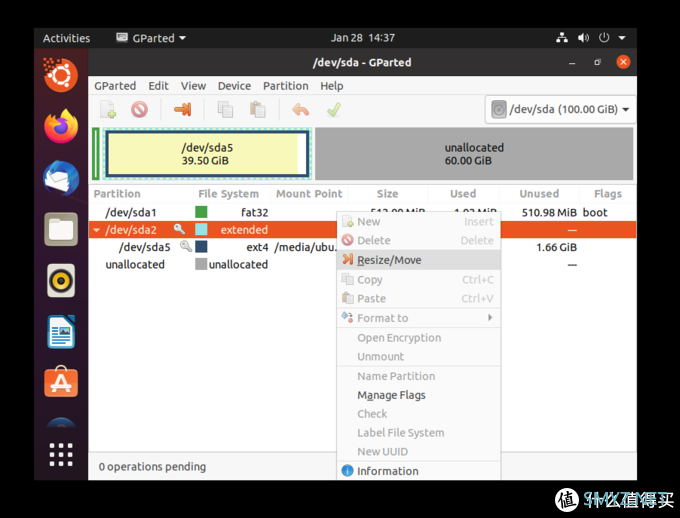Launch Firefox from the dock
This screenshot has height=518, width=680.
coord(61,126)
